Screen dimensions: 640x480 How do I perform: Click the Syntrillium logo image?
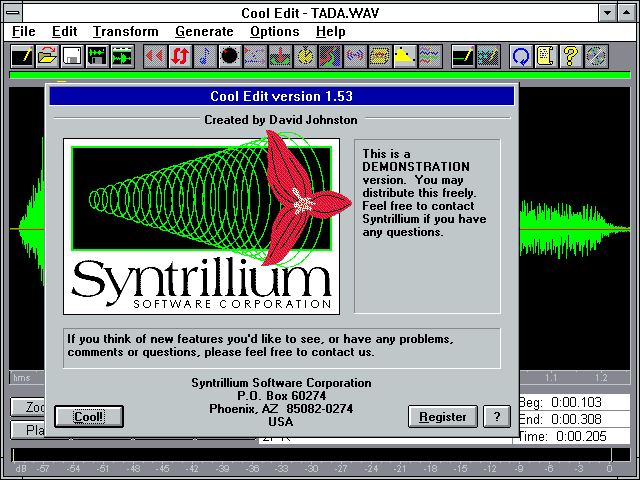click(x=202, y=226)
